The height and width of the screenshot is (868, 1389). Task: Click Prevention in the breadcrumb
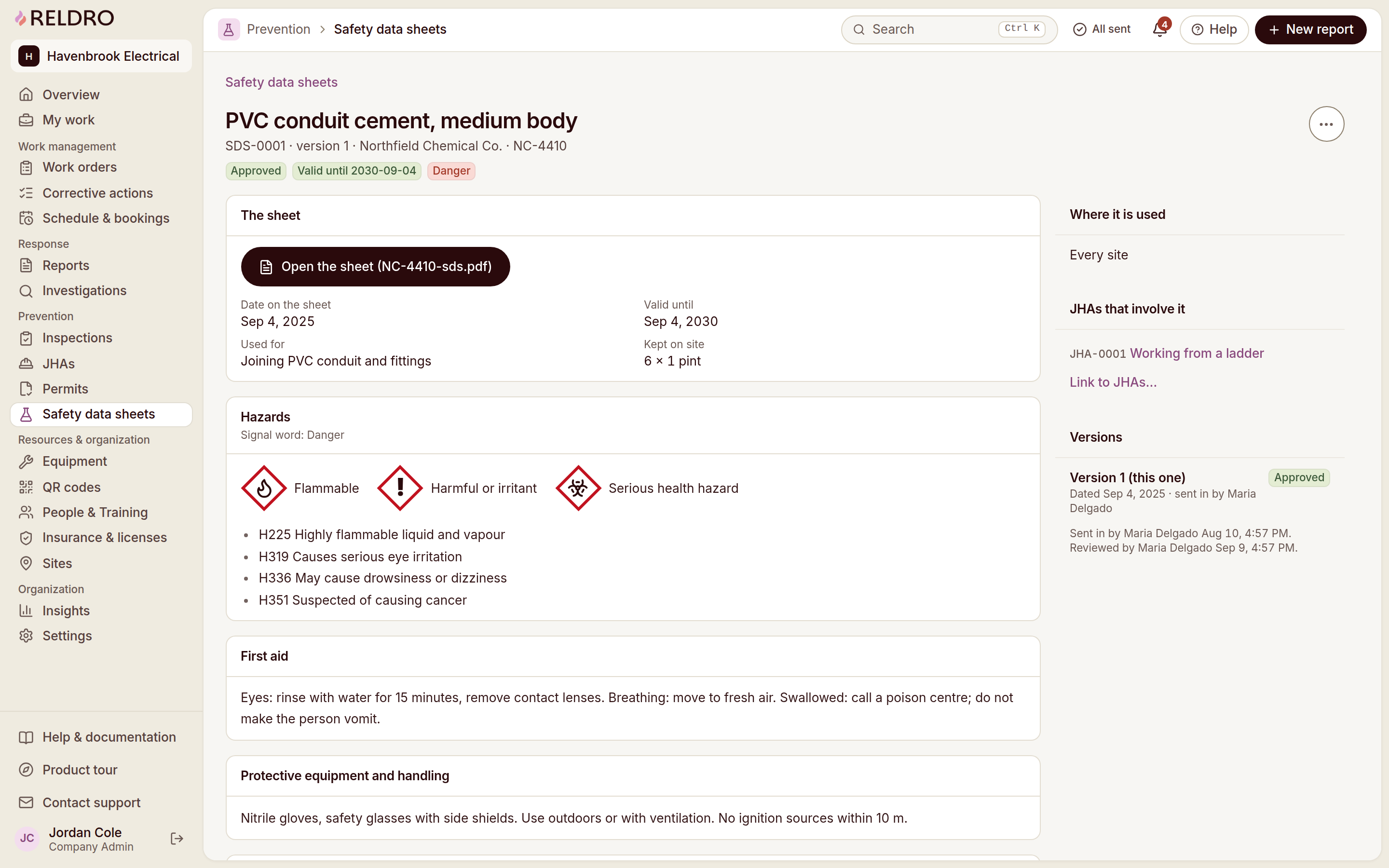coord(278,29)
